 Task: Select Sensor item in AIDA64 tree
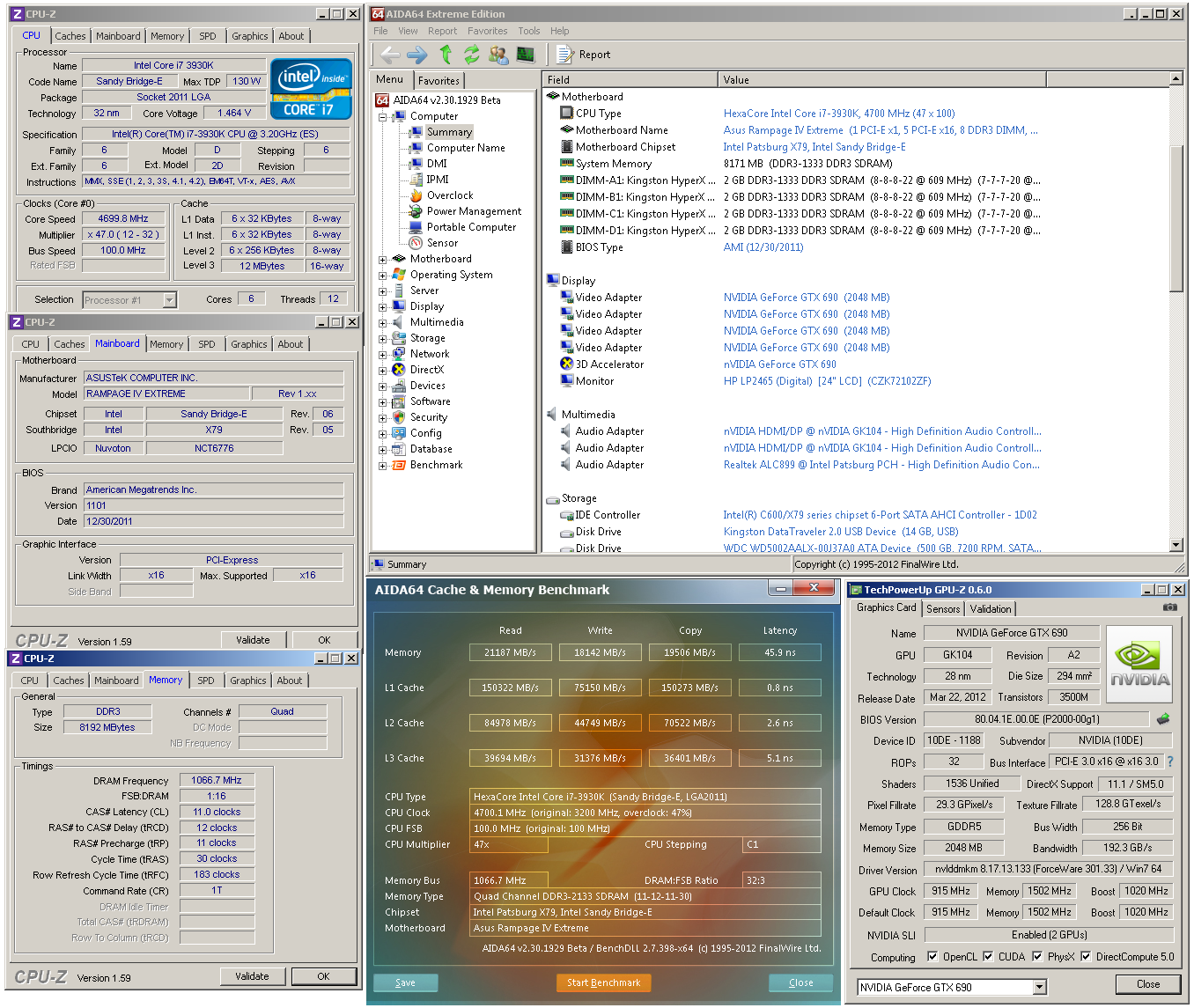pyautogui.click(x=442, y=243)
